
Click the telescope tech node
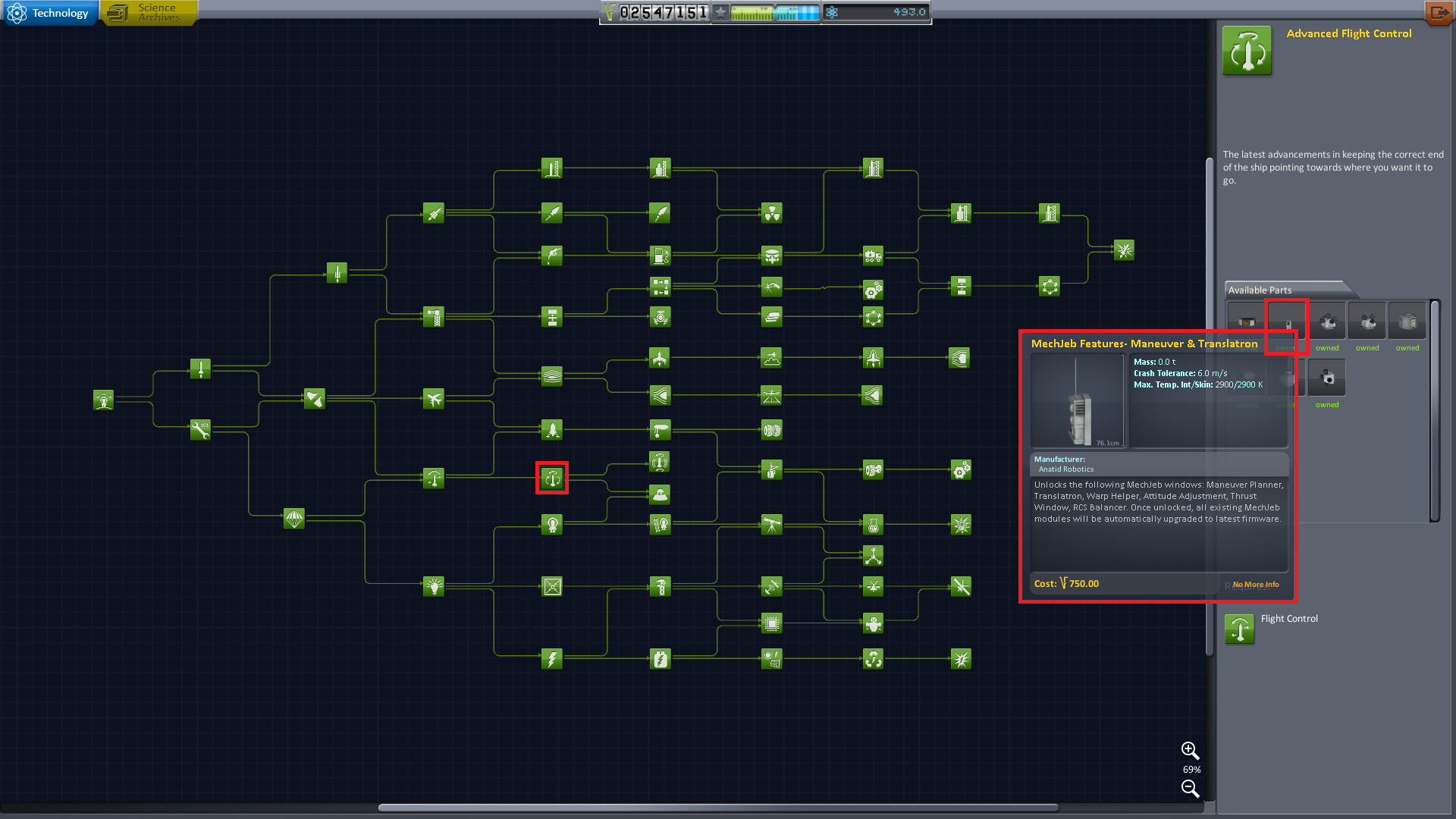[772, 525]
